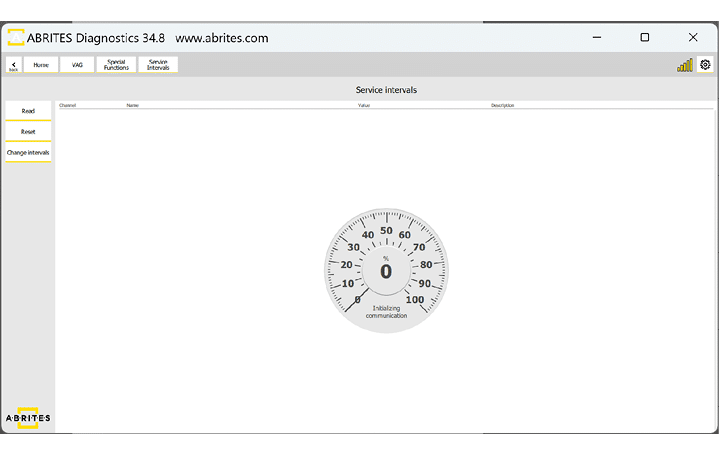Close the Abrites Diagnostics window

point(693,37)
